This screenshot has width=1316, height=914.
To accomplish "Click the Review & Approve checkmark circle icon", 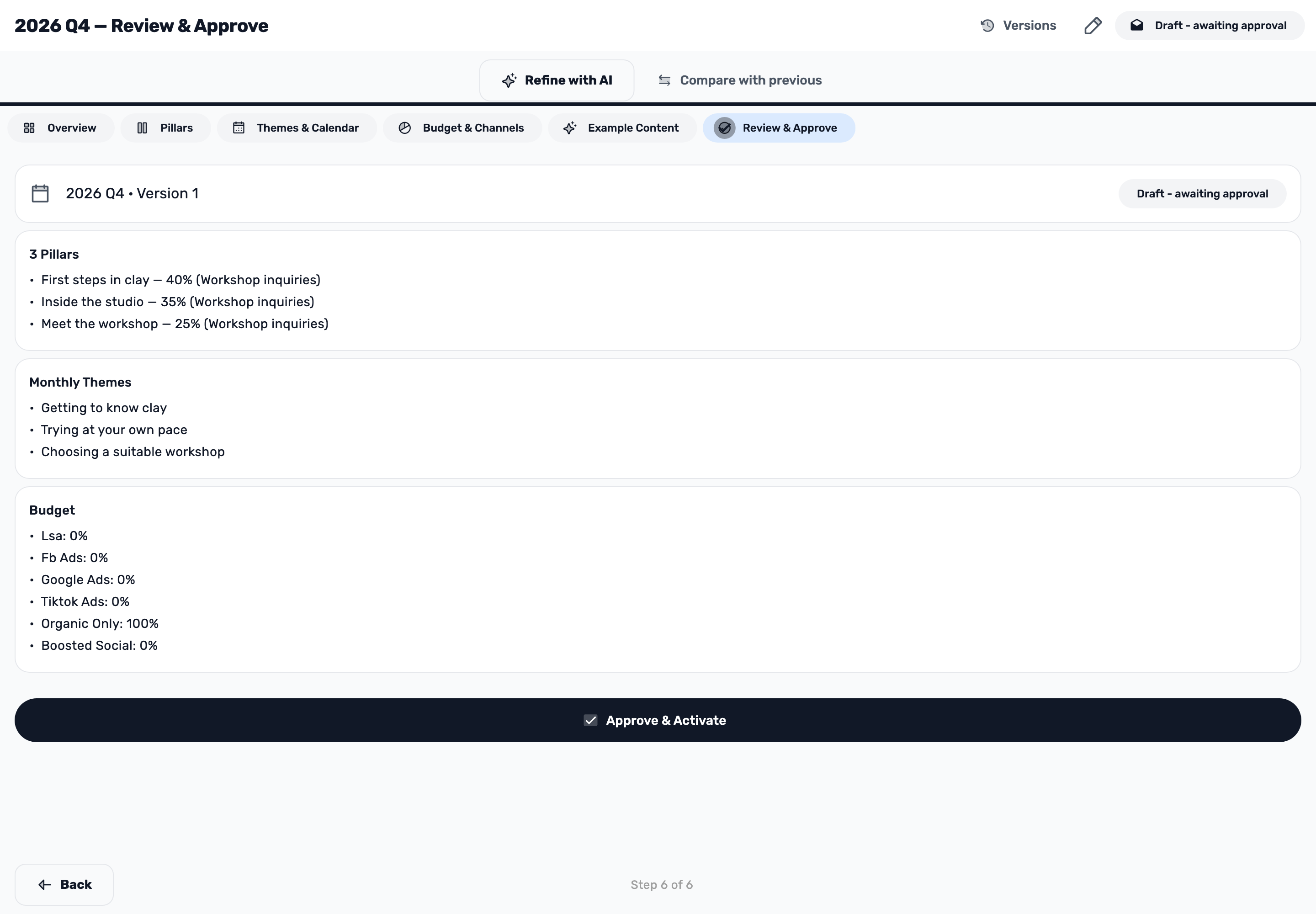I will coord(724,128).
